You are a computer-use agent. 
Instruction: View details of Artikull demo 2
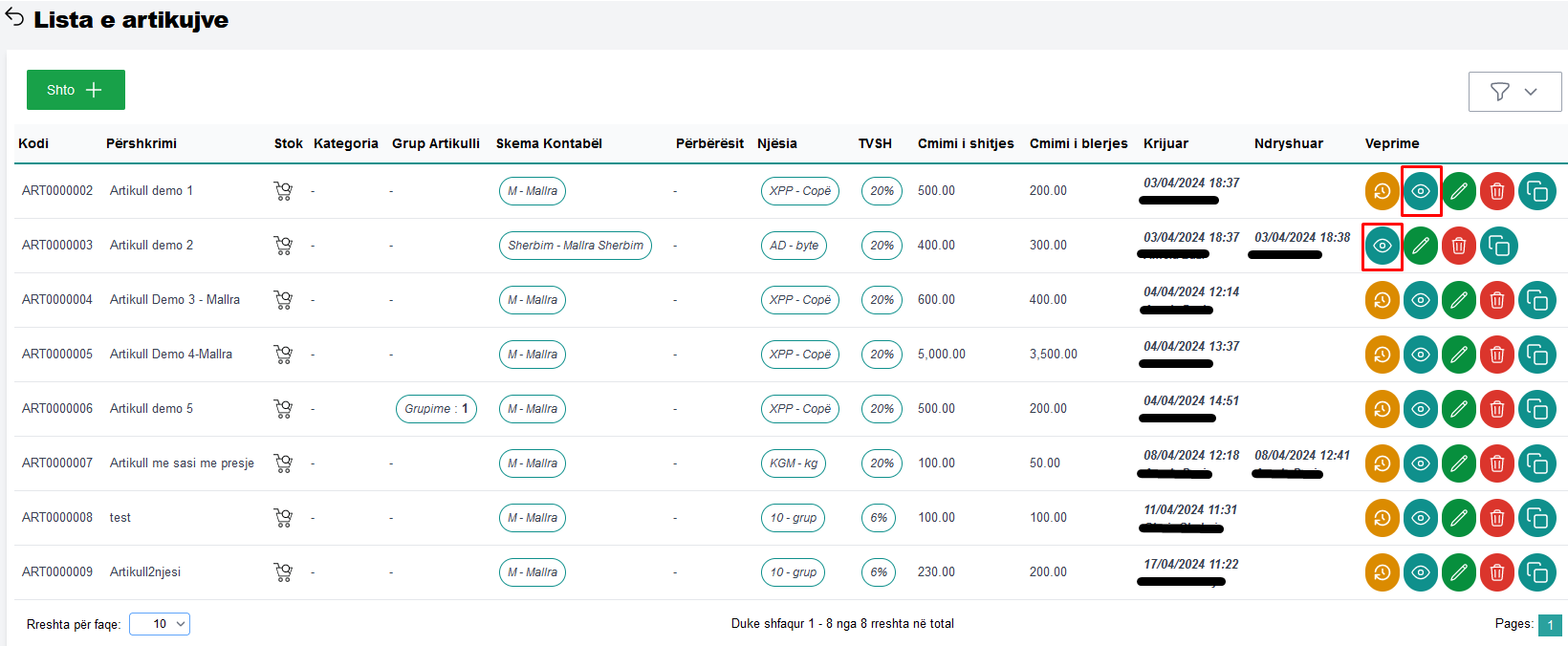[1382, 247]
